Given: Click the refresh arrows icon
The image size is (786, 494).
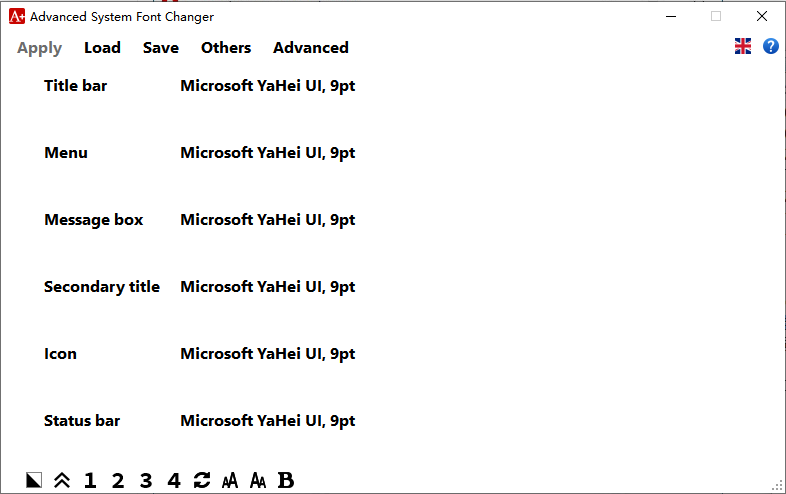Looking at the screenshot, I should pyautogui.click(x=202, y=481).
